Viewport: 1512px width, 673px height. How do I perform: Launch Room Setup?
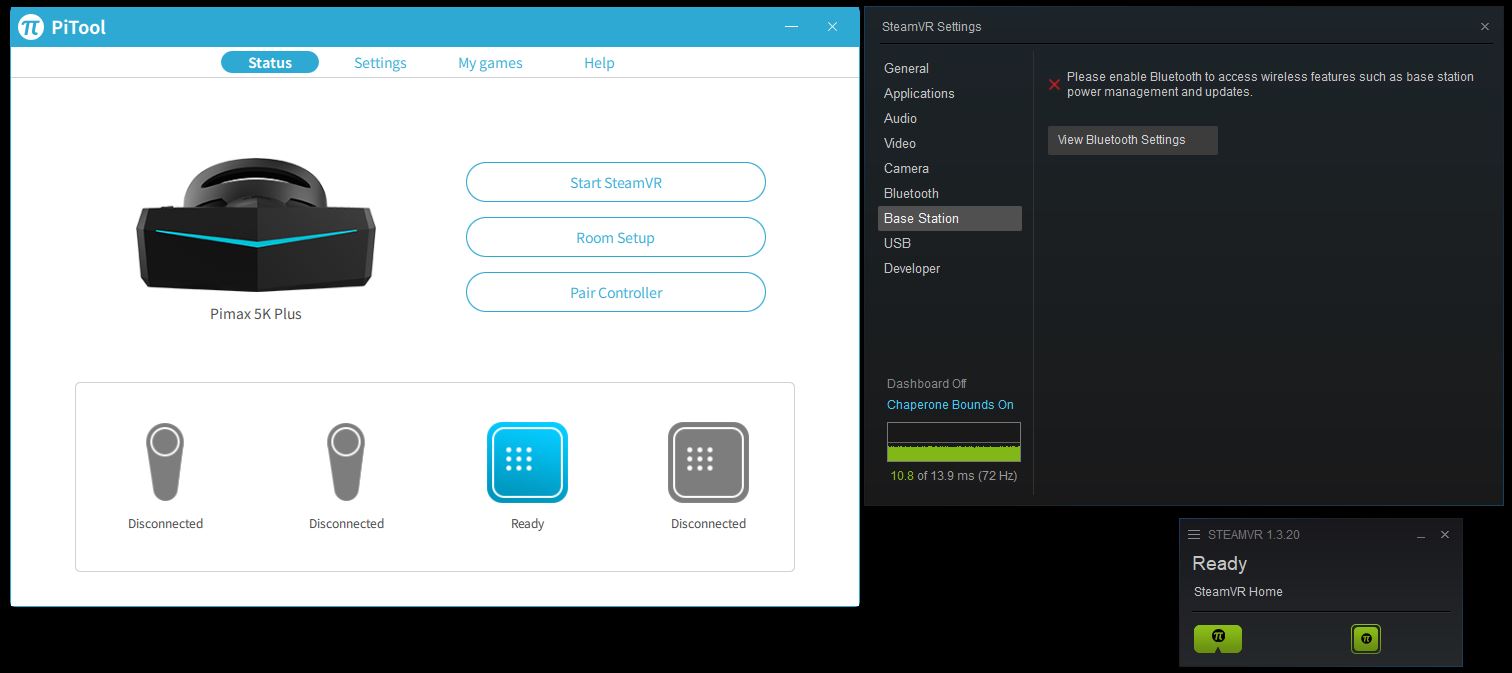pyautogui.click(x=616, y=237)
